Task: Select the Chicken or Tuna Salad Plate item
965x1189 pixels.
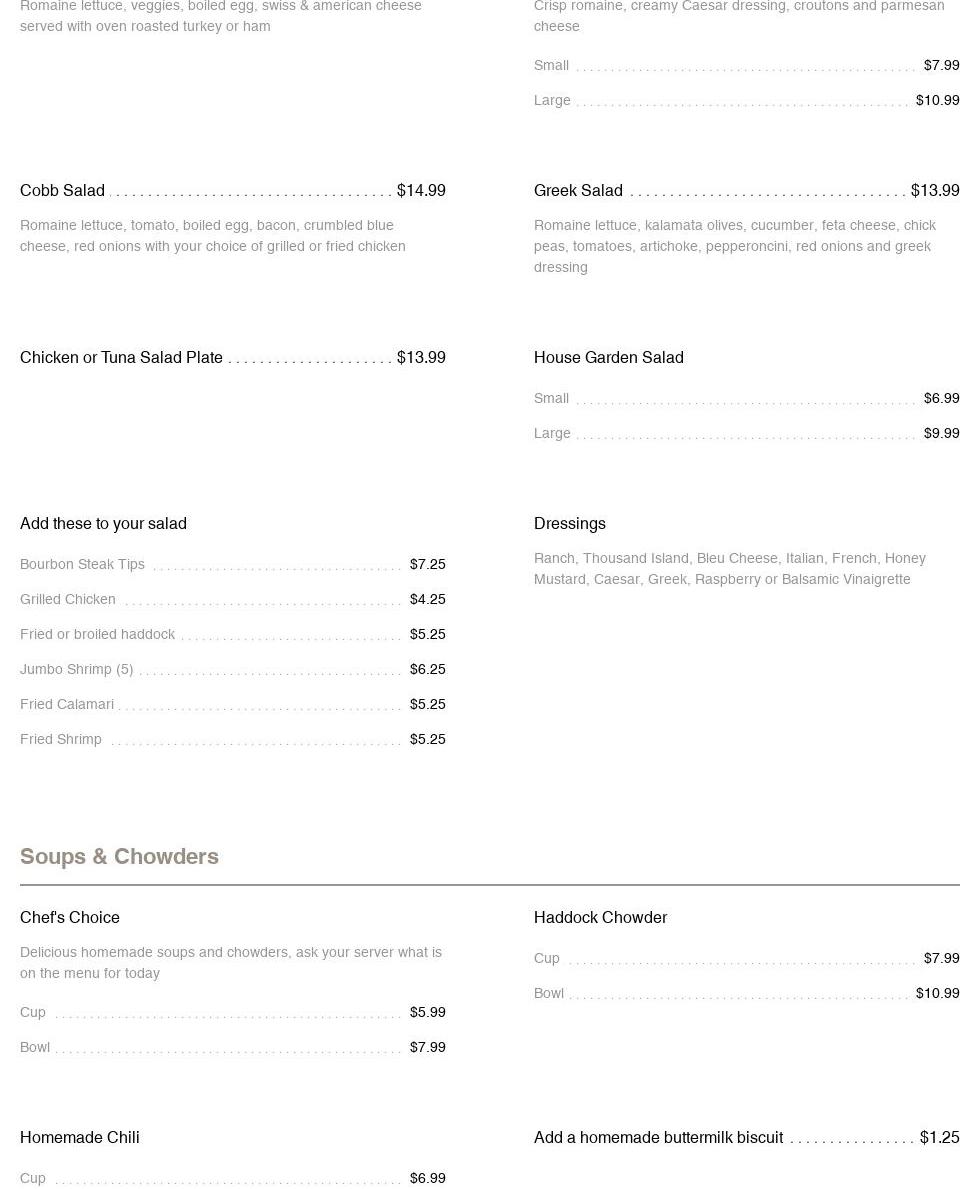Action: [x=121, y=357]
